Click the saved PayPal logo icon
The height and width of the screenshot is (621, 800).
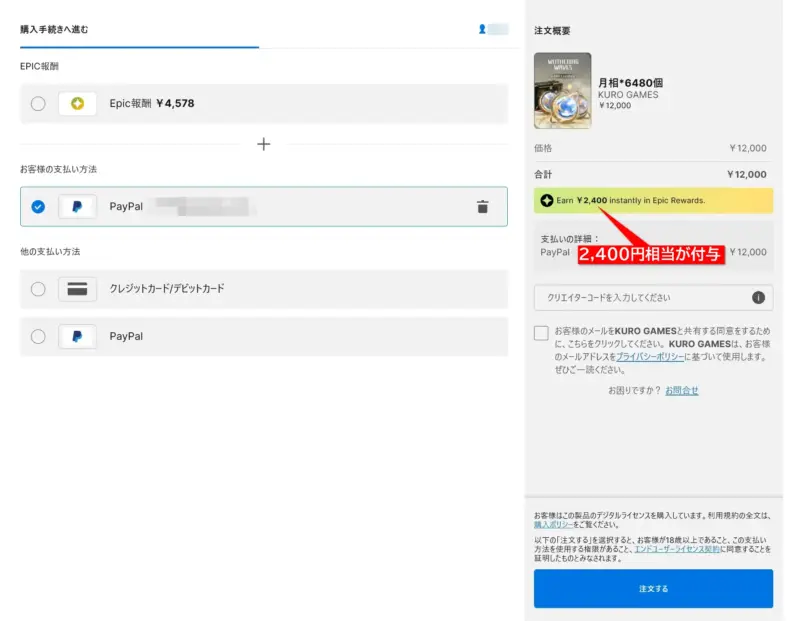[77, 207]
